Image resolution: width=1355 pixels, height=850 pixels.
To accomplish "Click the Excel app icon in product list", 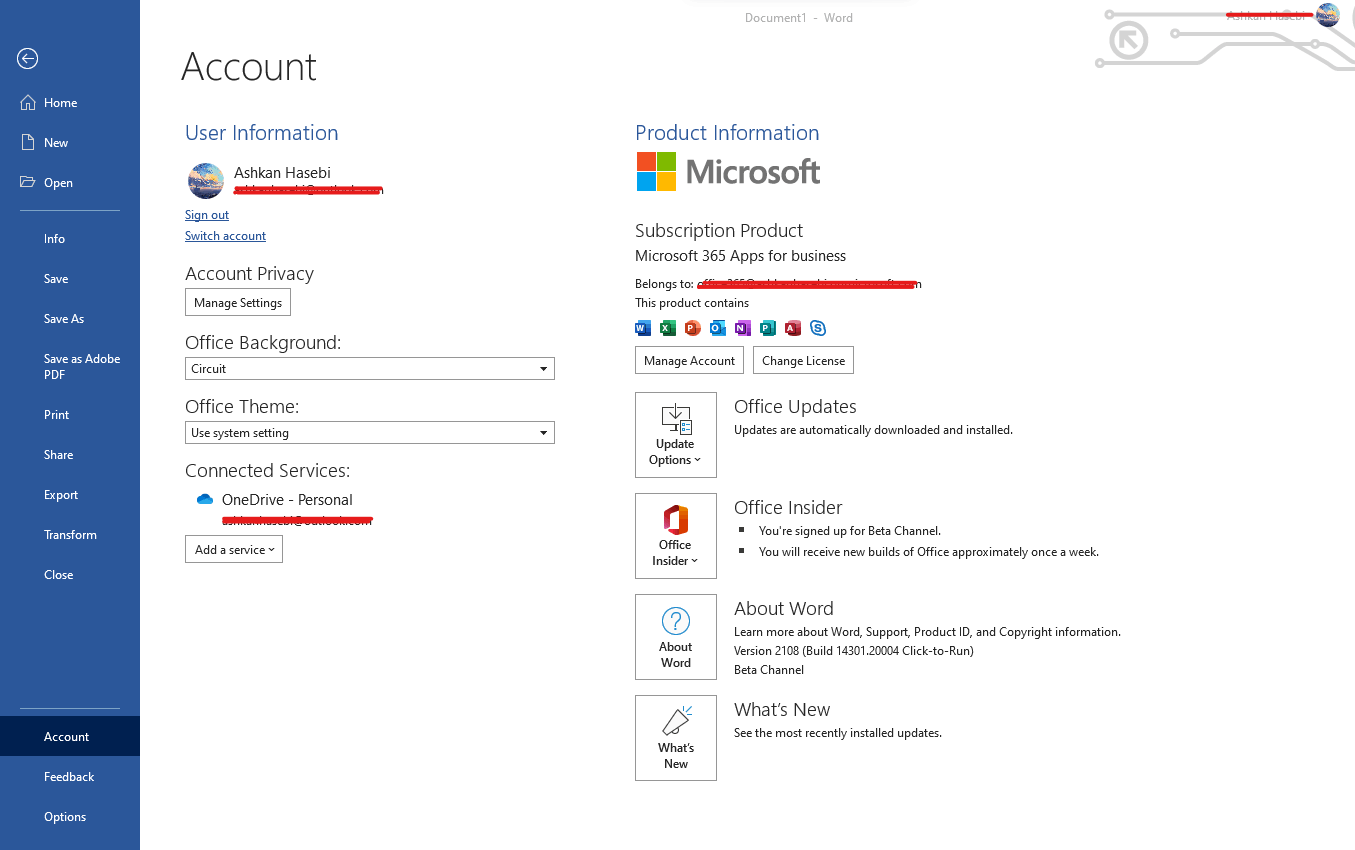I will tap(668, 328).
